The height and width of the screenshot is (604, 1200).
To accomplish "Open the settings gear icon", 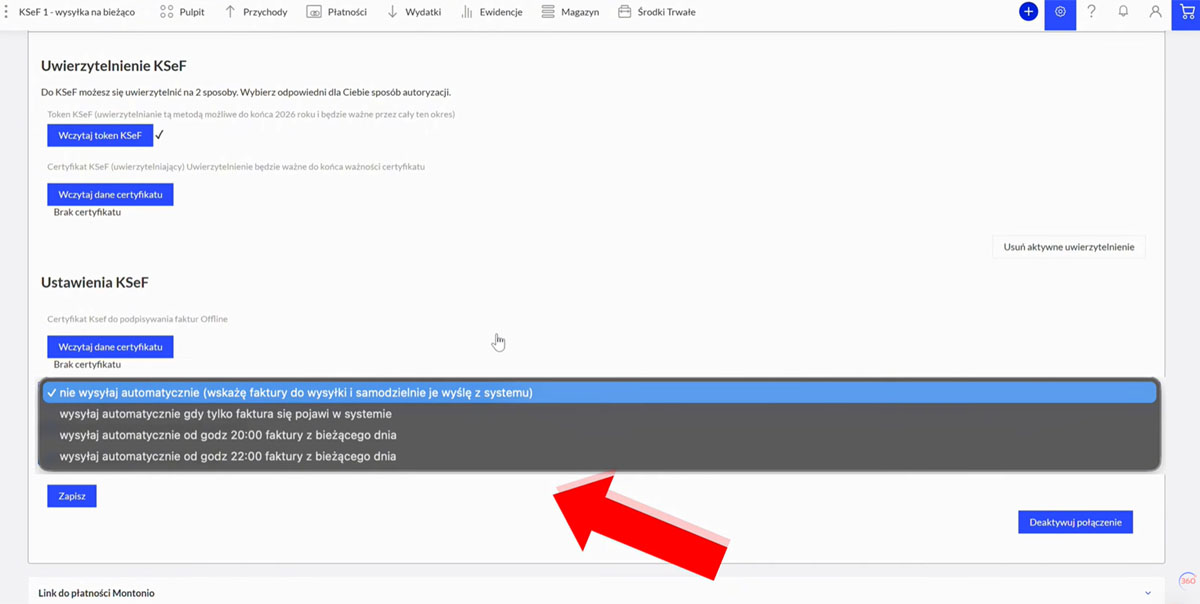I will 1060,12.
